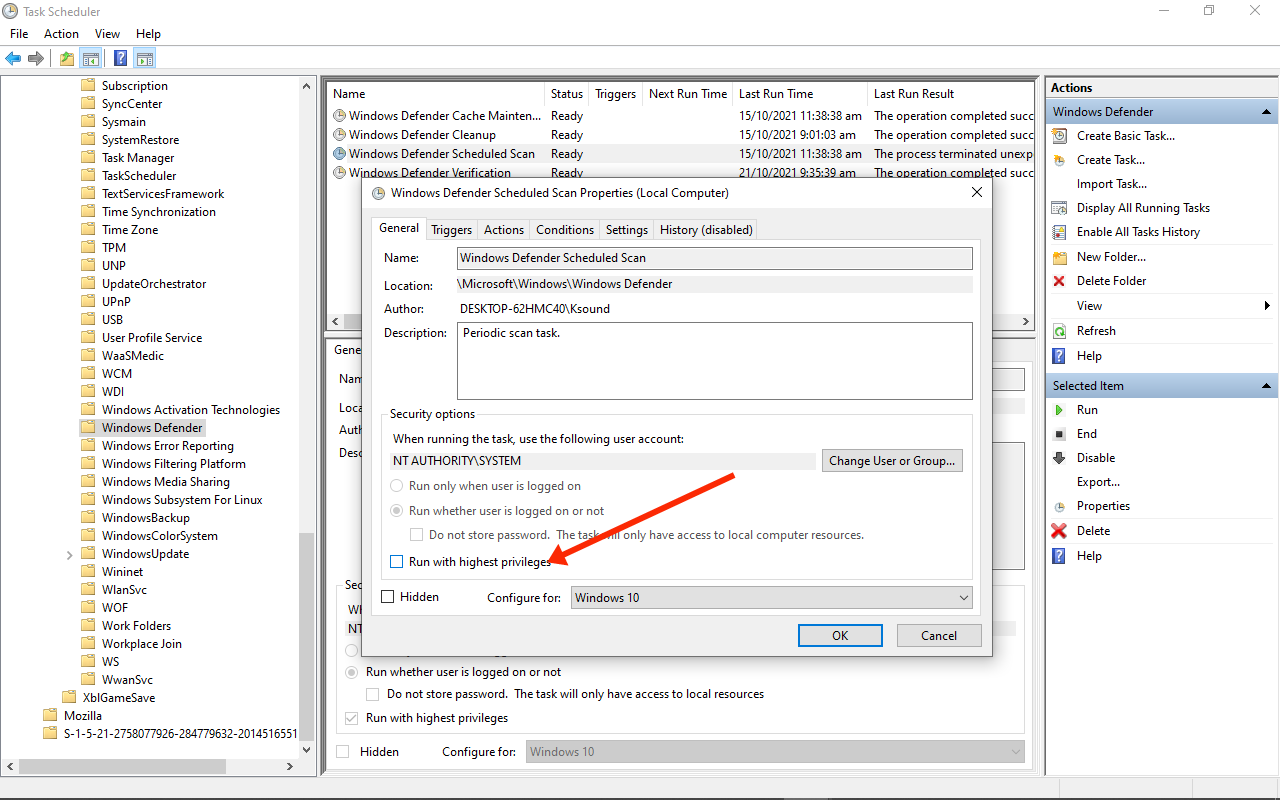Screen dimensions: 1280x800
Task: Click the OK button
Action: [840, 635]
